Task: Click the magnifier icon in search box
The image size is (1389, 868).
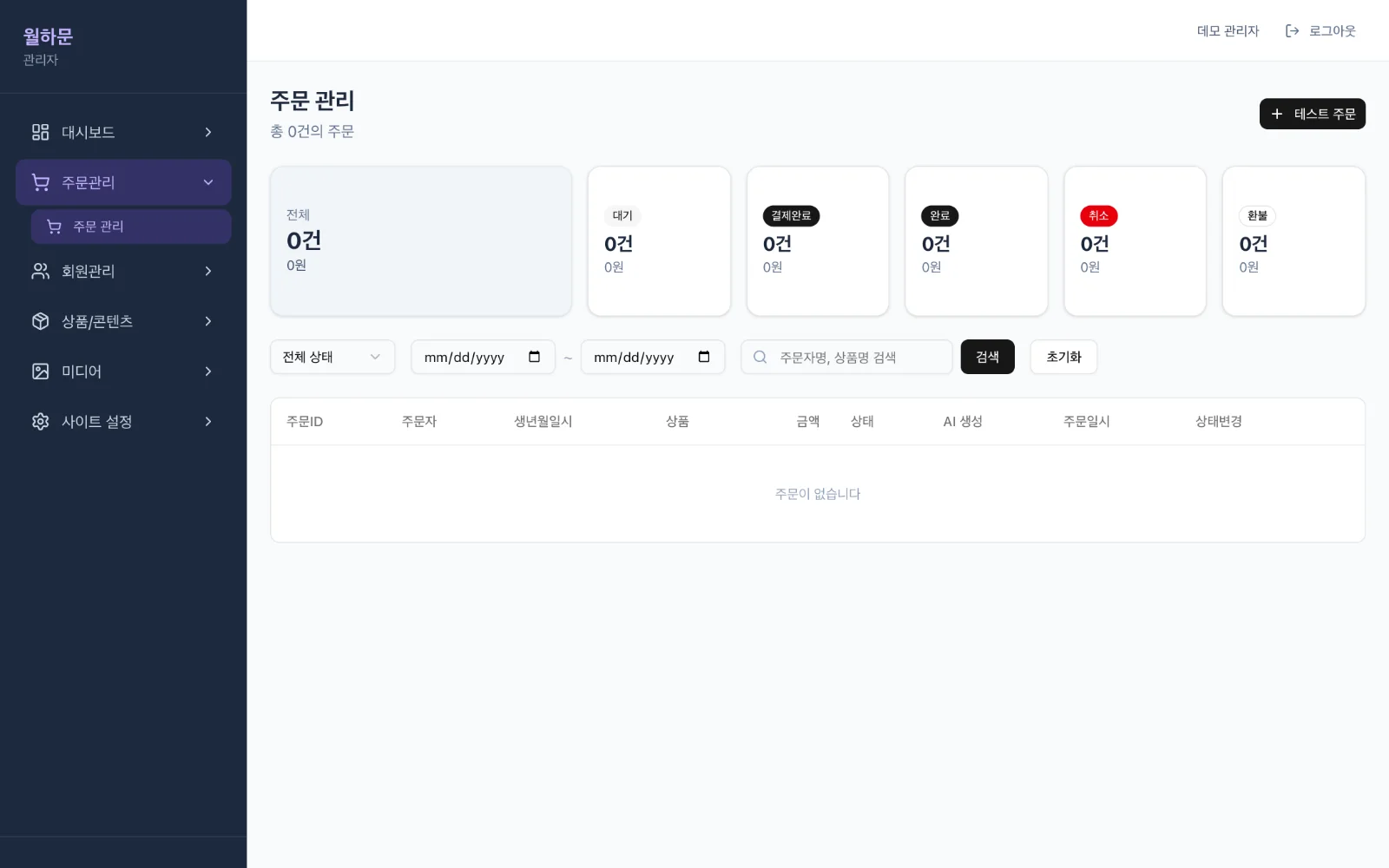Action: tap(760, 357)
